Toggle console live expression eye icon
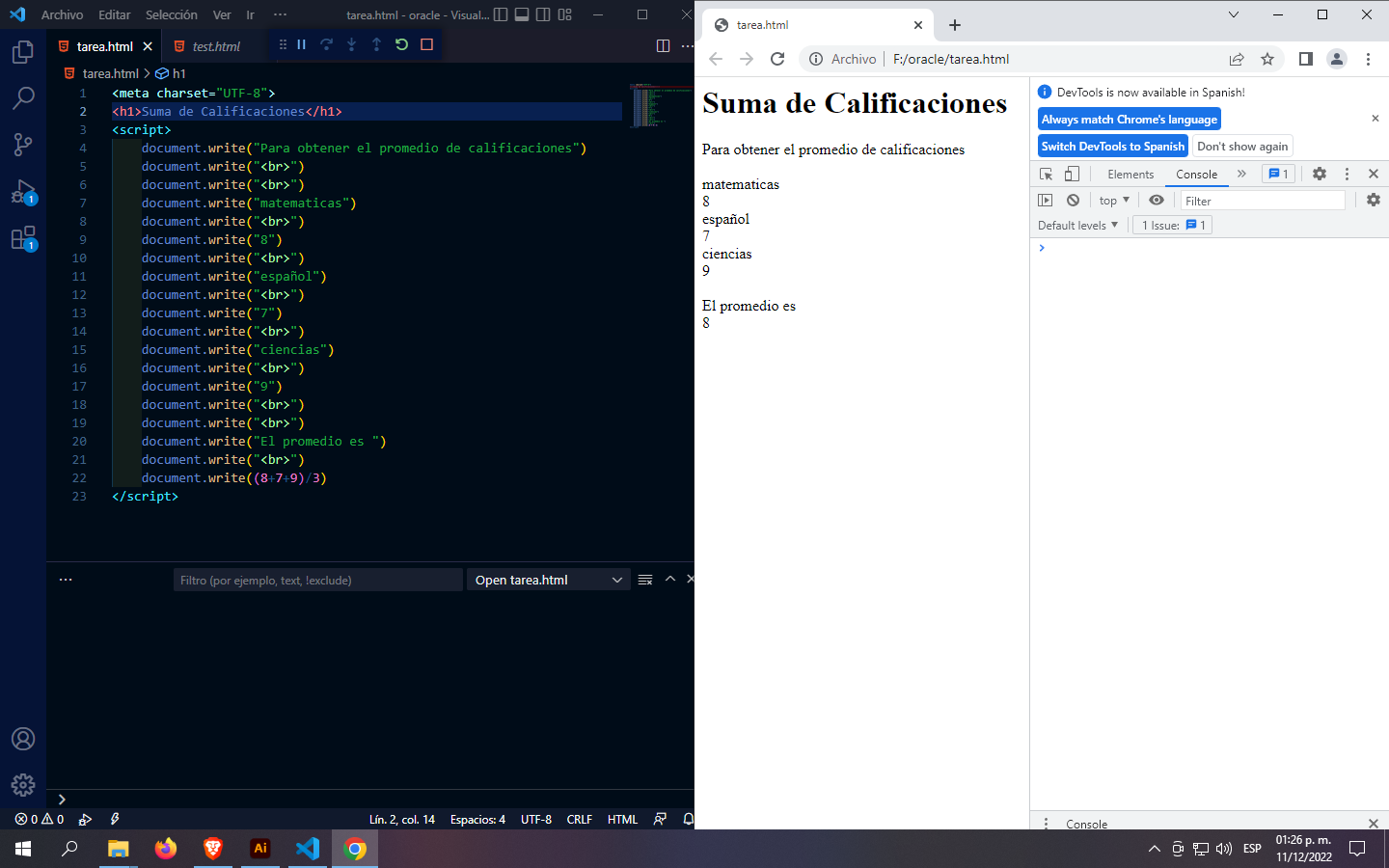The height and width of the screenshot is (868, 1389). (x=1157, y=201)
